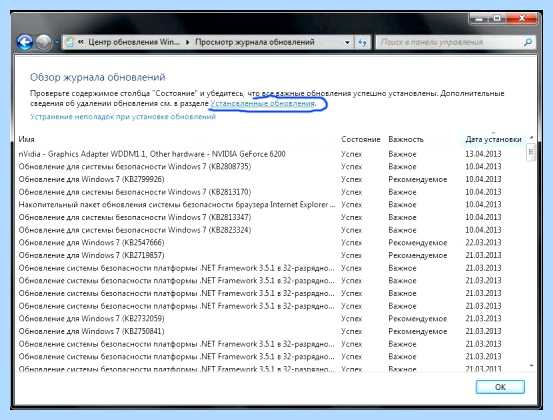
Task: Open breadcrumb arrow after 'Центр обновления Win...'
Action: (x=187, y=42)
